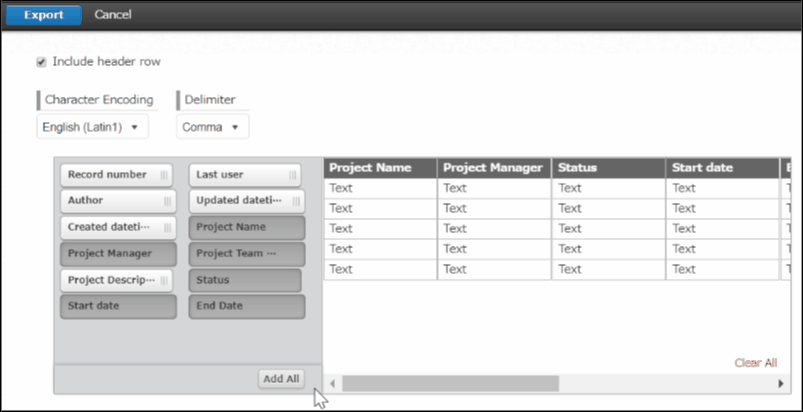Click grip icon on Project Description field
The image size is (803, 412).
pos(166,280)
